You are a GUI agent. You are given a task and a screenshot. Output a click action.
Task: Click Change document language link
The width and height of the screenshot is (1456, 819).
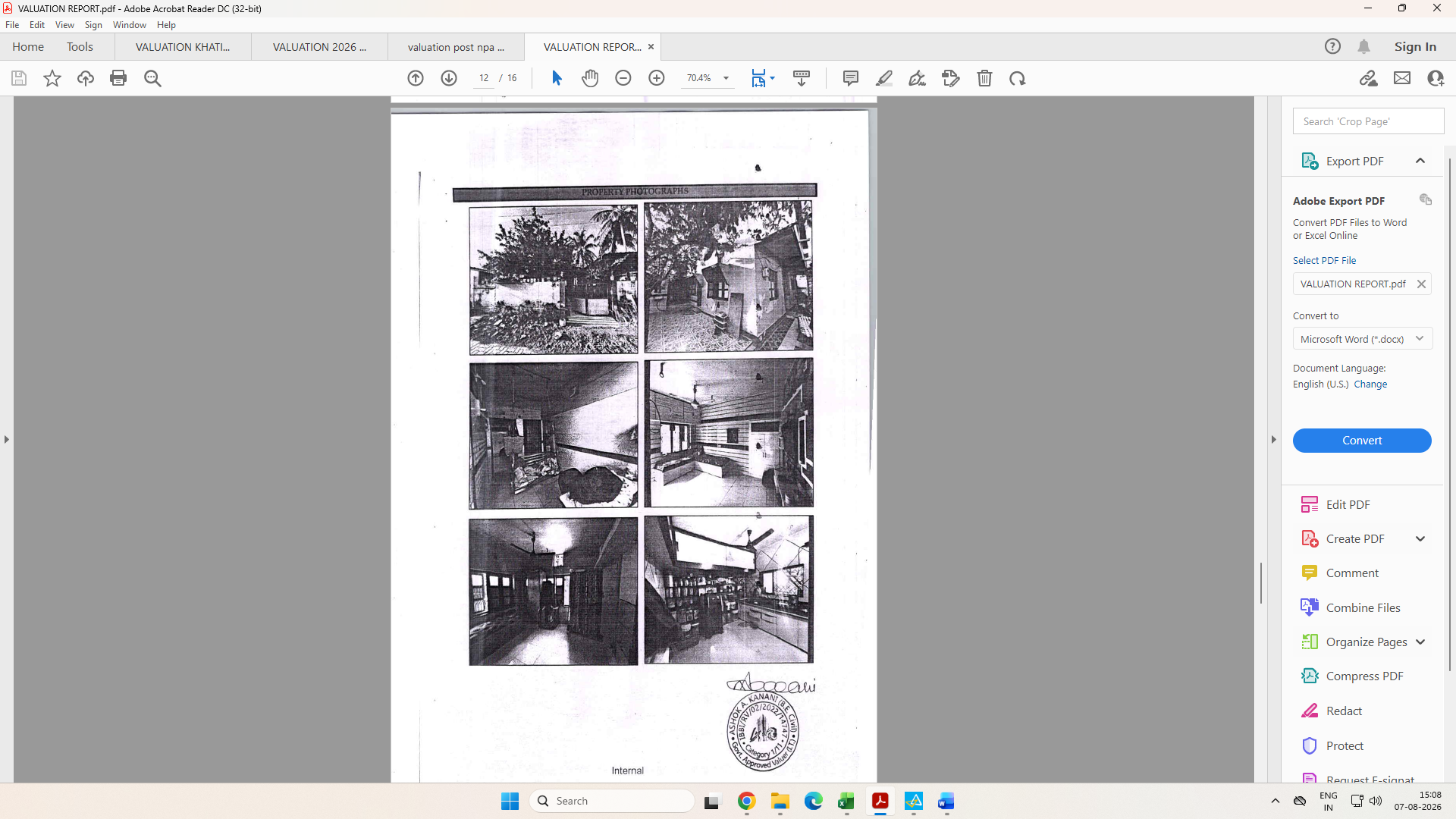coord(1370,384)
